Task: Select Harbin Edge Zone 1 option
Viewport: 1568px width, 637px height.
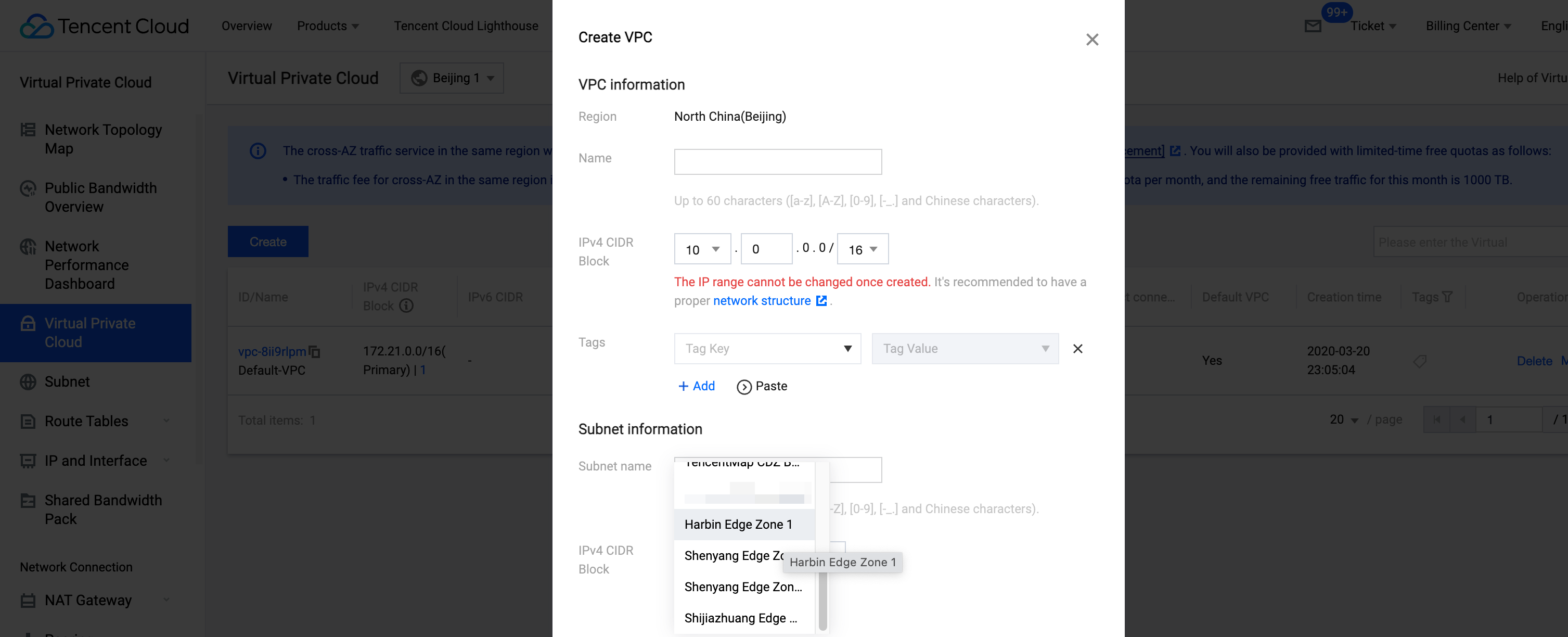Action: point(738,525)
